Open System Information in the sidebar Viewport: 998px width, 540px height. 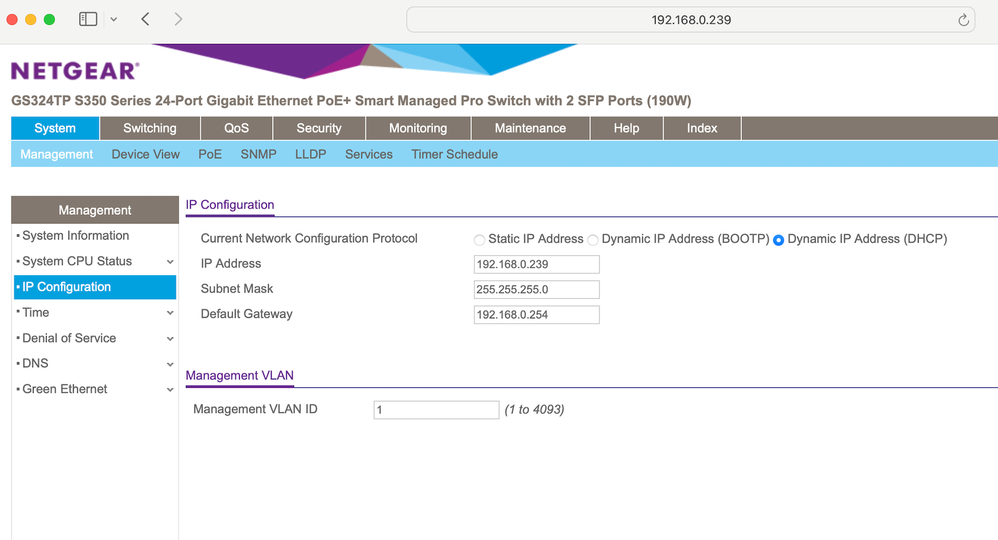[76, 236]
